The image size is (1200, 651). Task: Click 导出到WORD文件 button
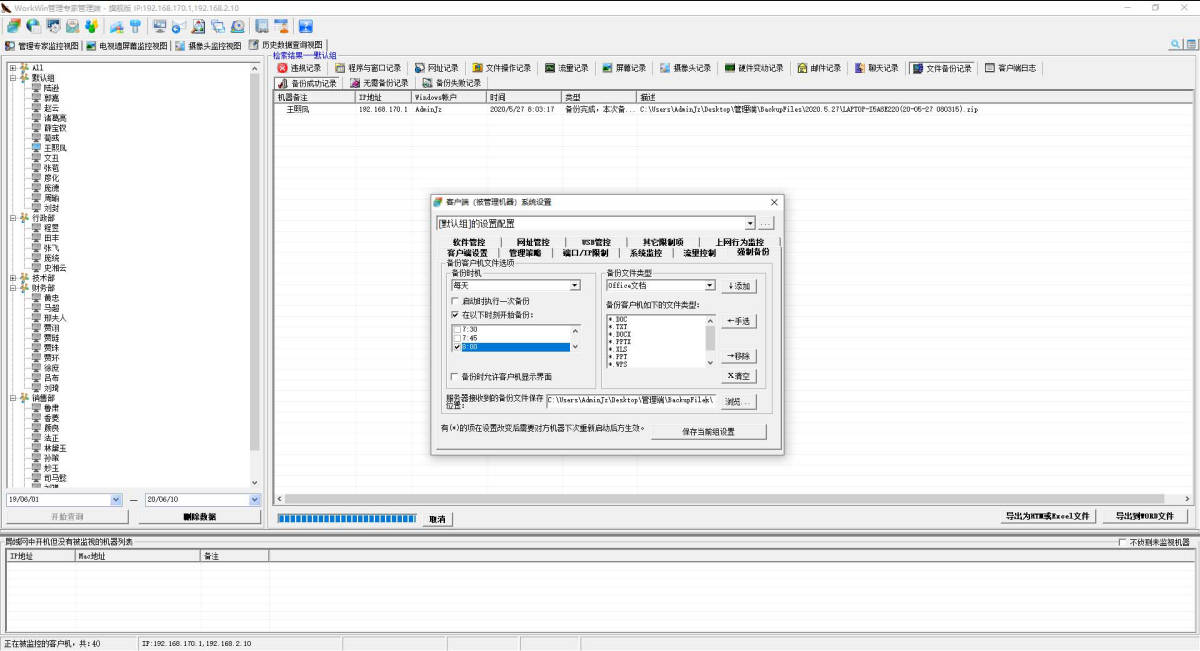pyautogui.click(x=1144, y=516)
